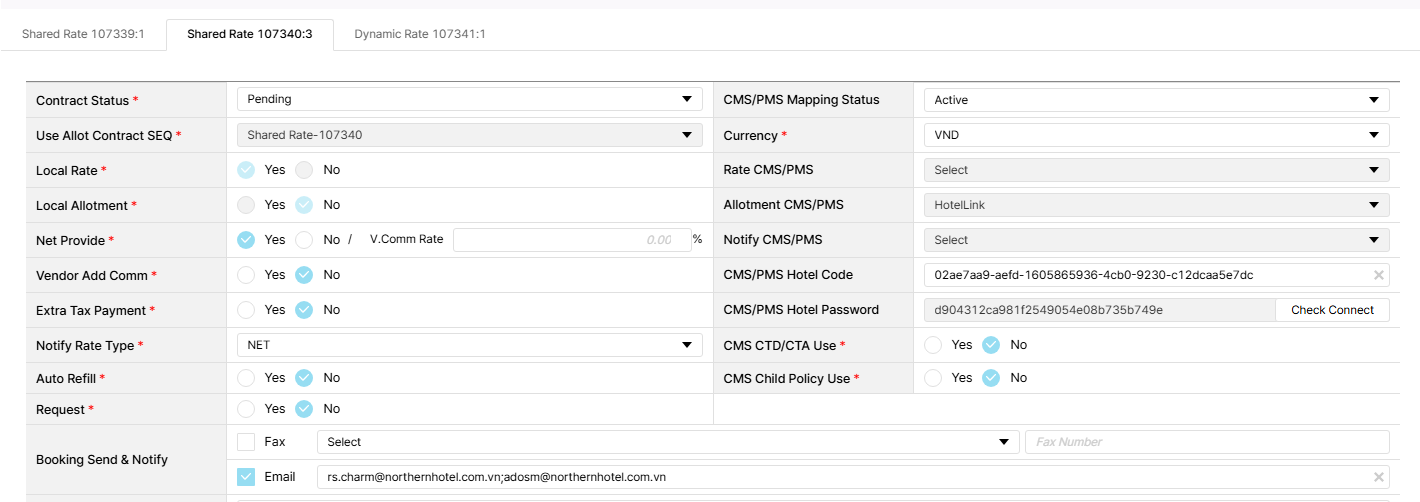1420x502 pixels.
Task: Focus the Fax Number input field
Action: [1206, 442]
